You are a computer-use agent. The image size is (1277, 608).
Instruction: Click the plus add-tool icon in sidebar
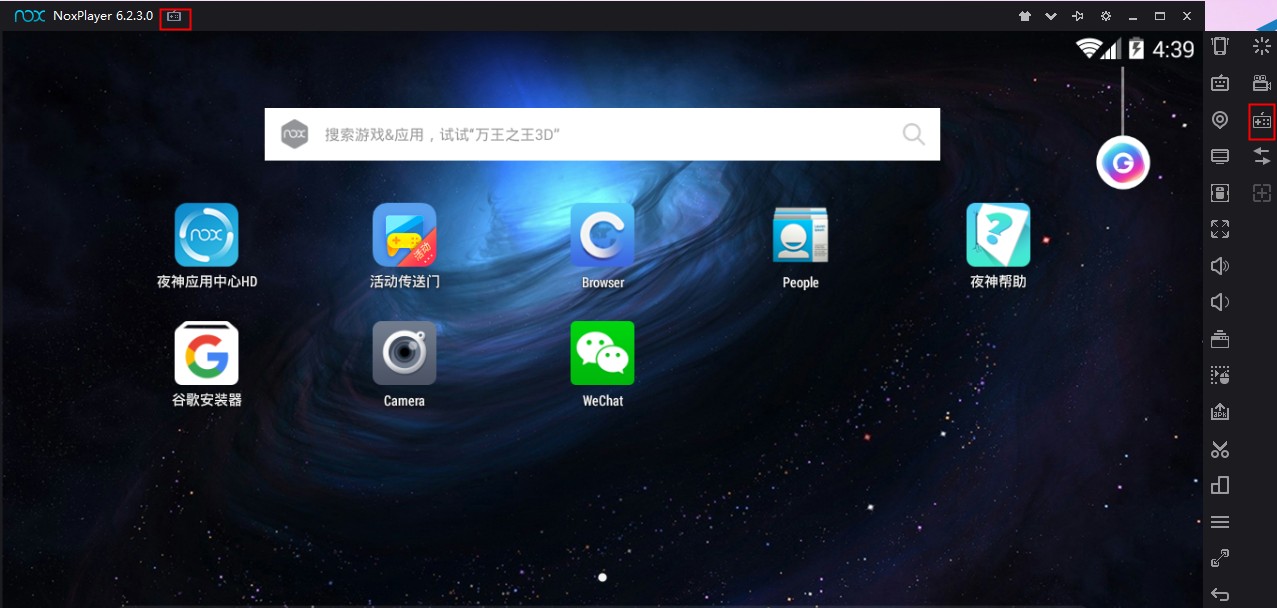pyautogui.click(x=1262, y=193)
